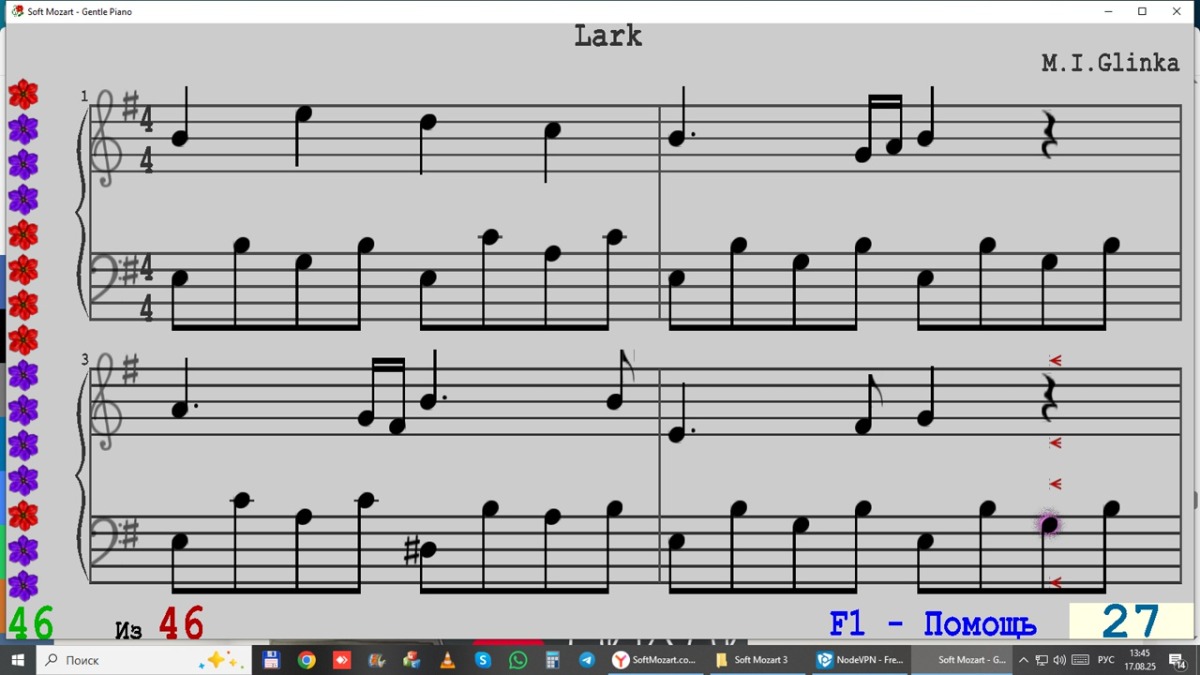Image resolution: width=1200 pixels, height=675 pixels.
Task: Open the Windows Start menu
Action: coord(18,660)
